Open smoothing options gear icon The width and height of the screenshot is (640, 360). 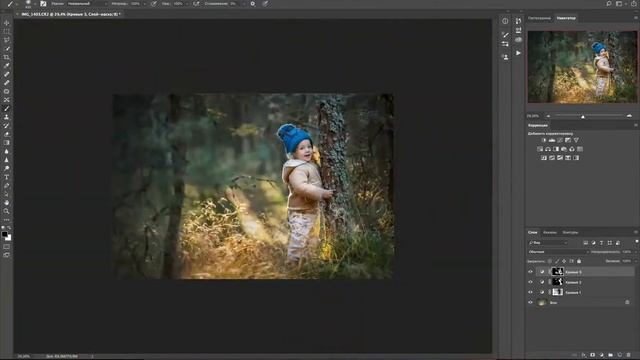click(253, 4)
